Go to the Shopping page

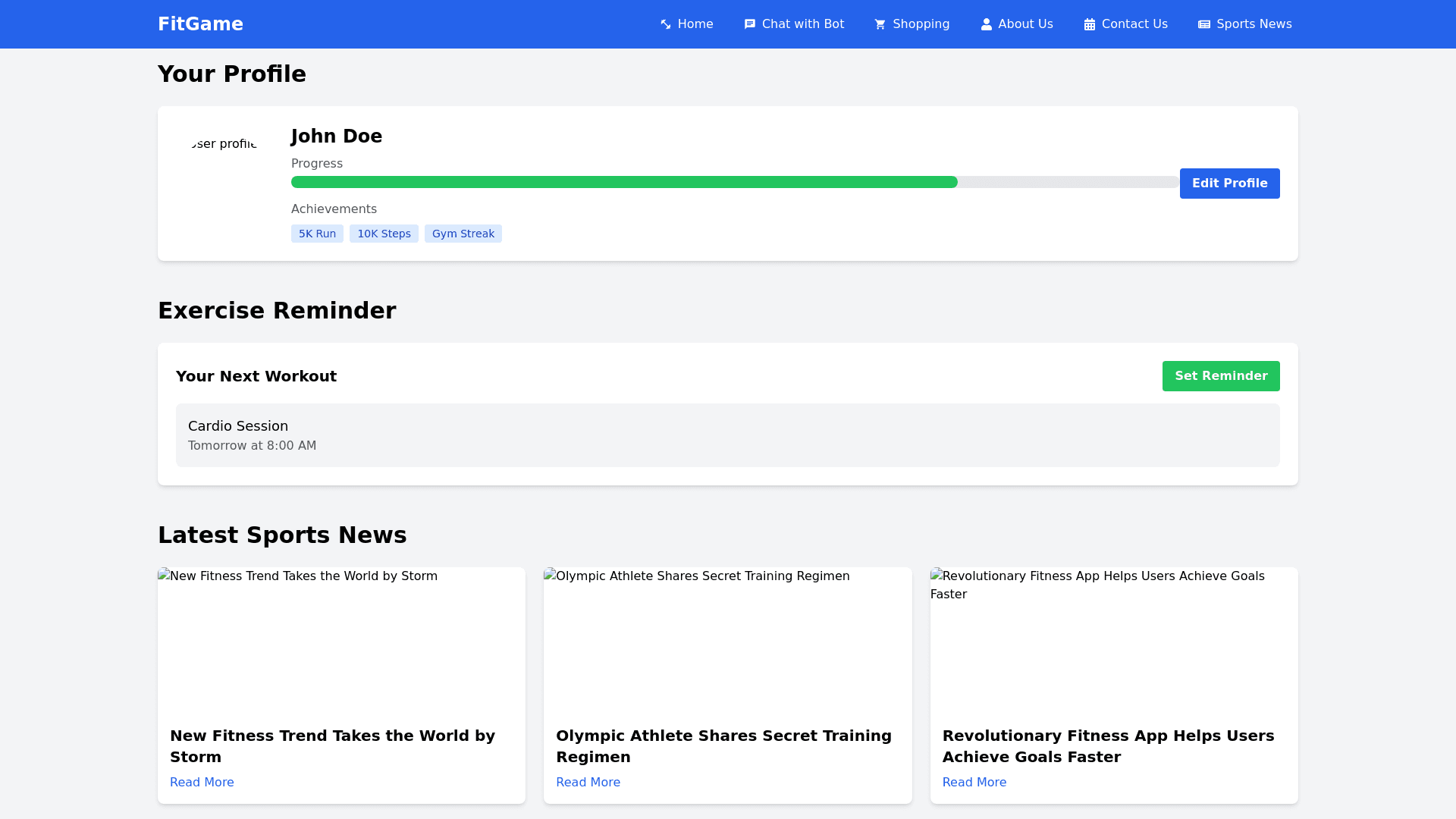pos(920,24)
